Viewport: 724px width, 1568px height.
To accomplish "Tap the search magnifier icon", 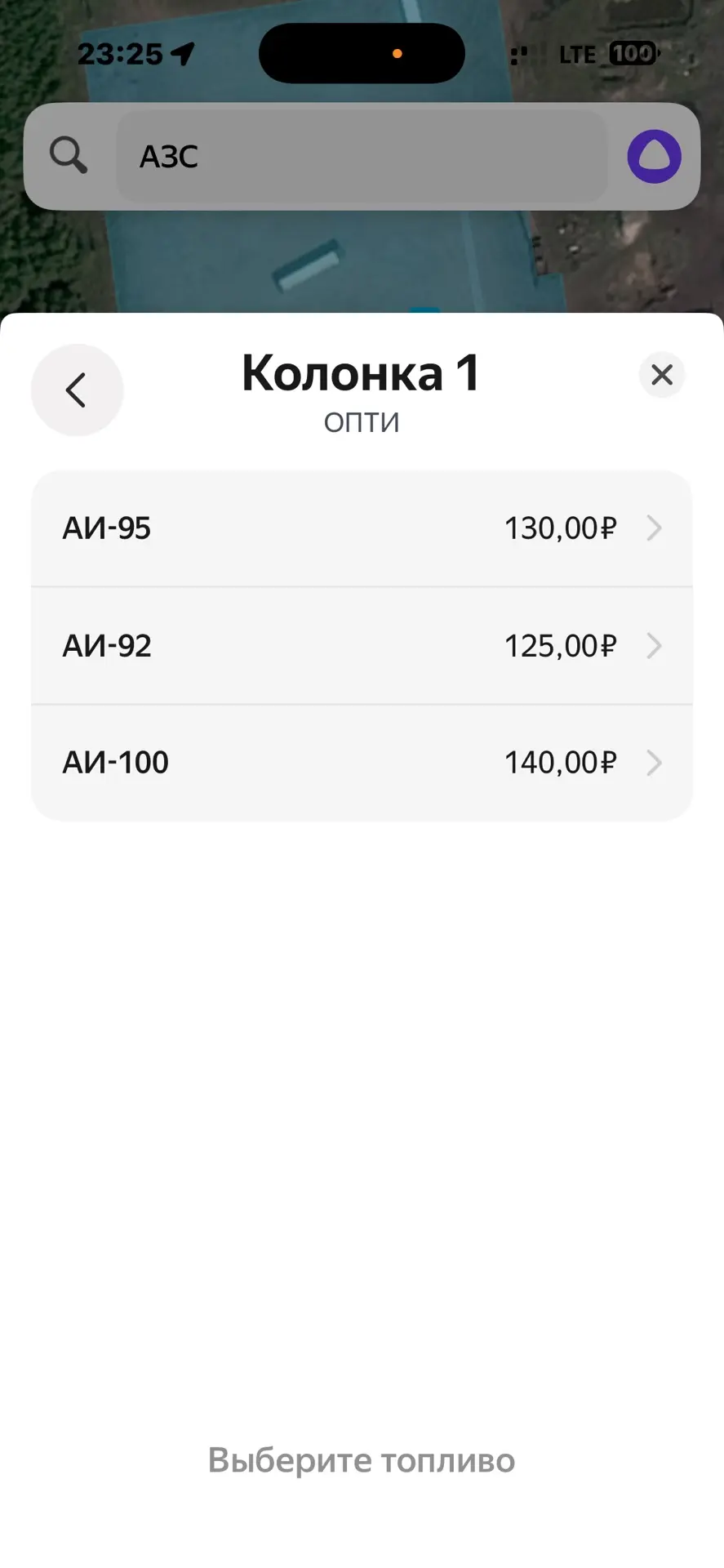I will [69, 155].
